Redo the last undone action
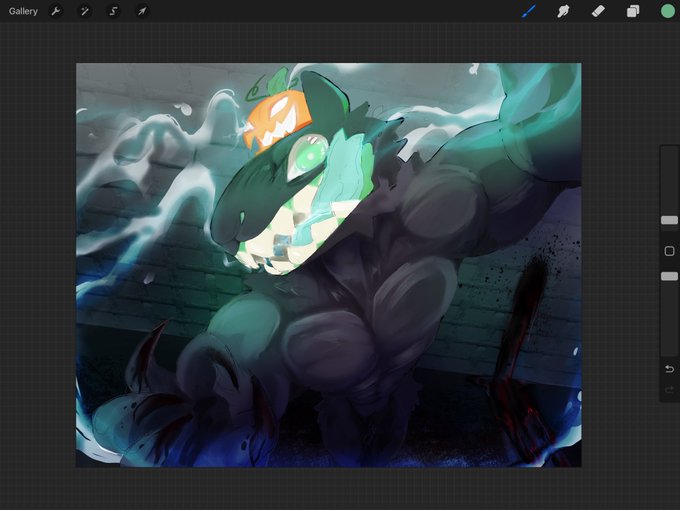 669,390
